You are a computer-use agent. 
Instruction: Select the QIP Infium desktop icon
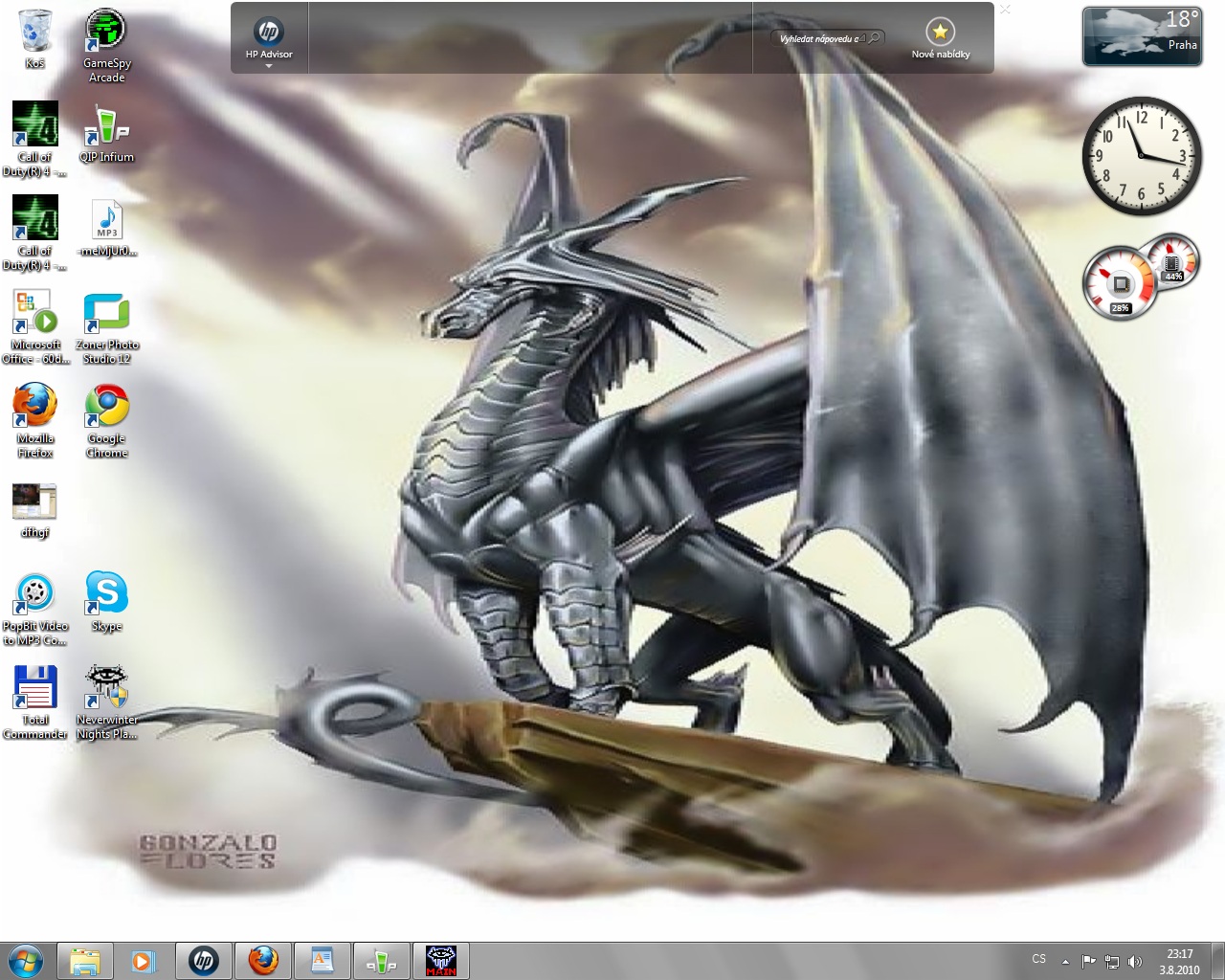tap(106, 126)
